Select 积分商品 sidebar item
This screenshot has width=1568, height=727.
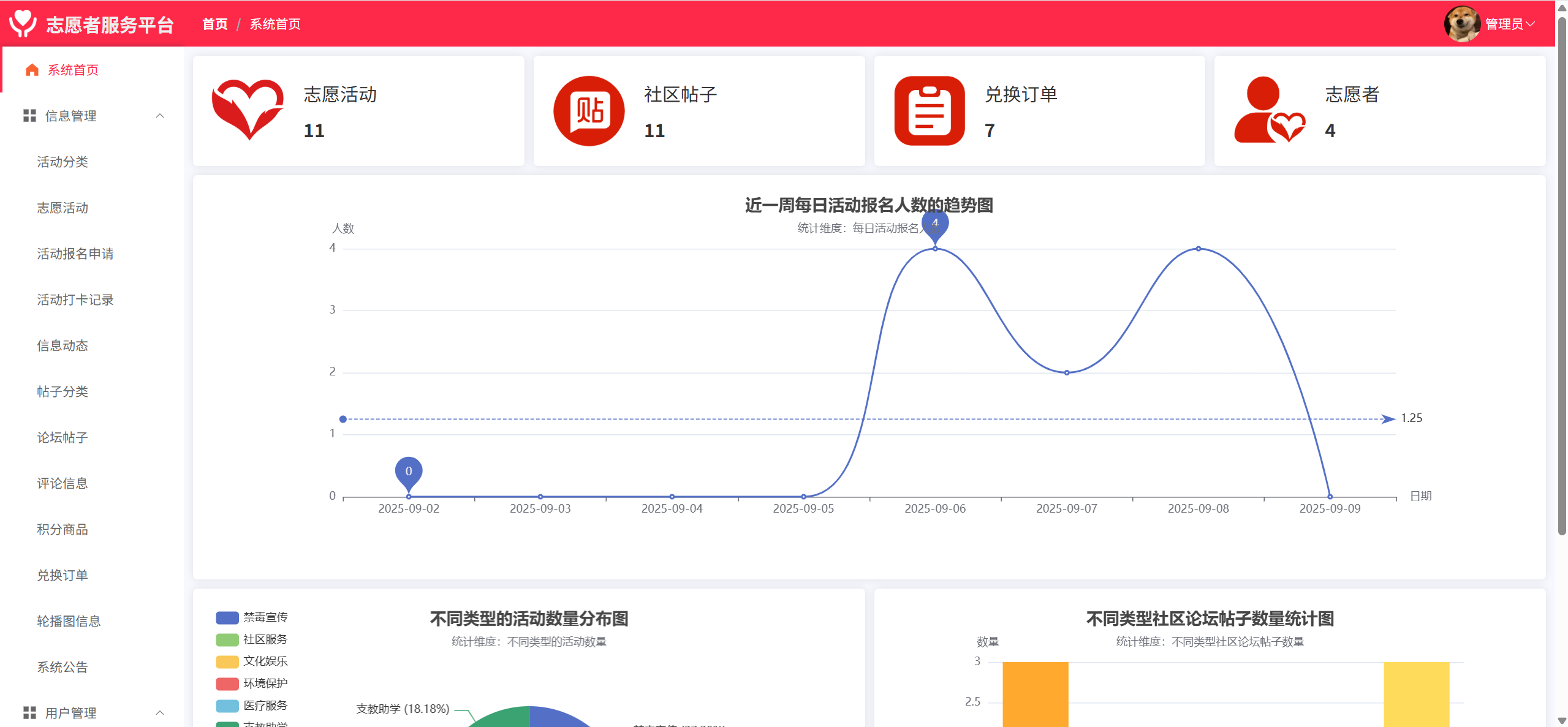click(62, 529)
